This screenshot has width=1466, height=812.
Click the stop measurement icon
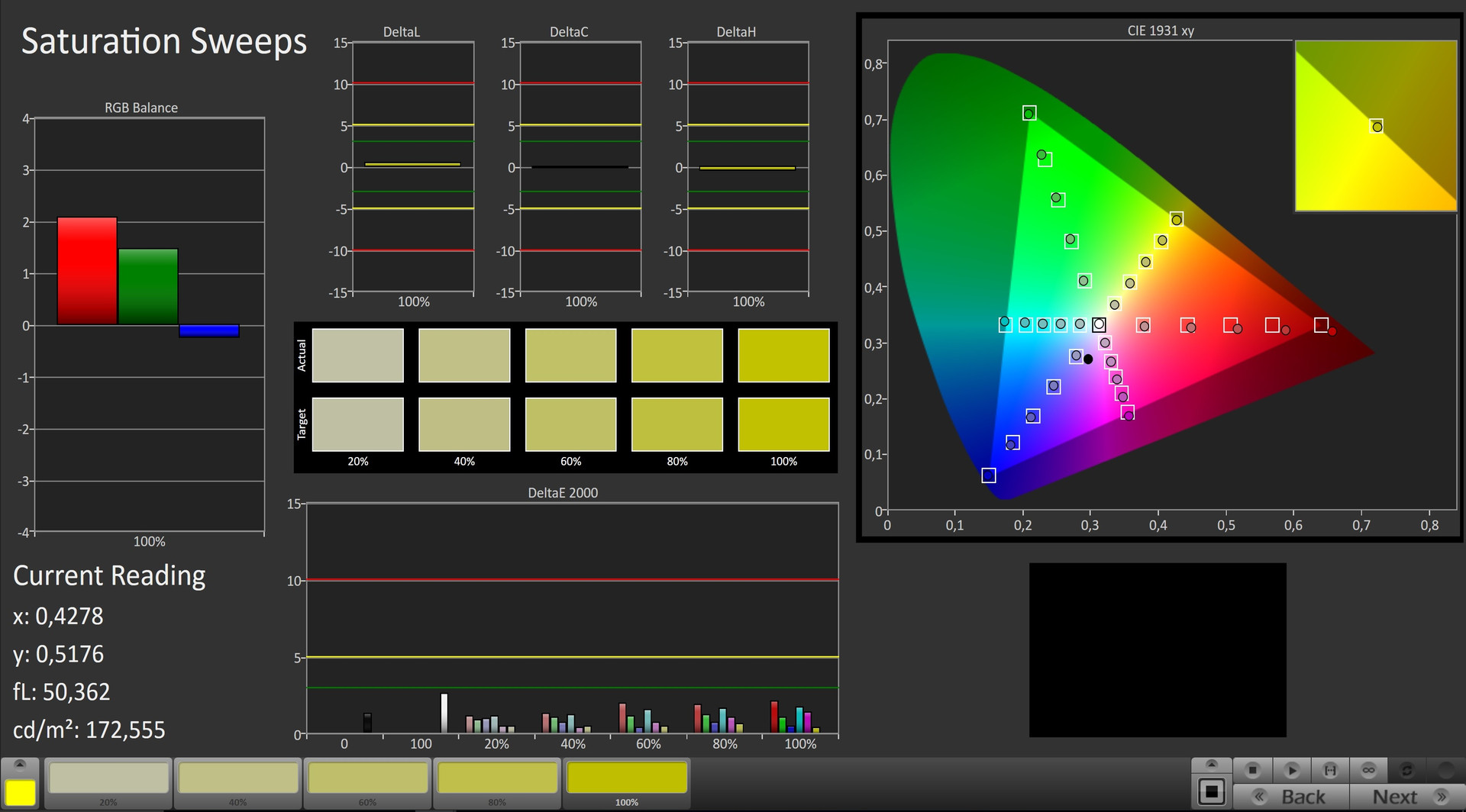point(1253,770)
